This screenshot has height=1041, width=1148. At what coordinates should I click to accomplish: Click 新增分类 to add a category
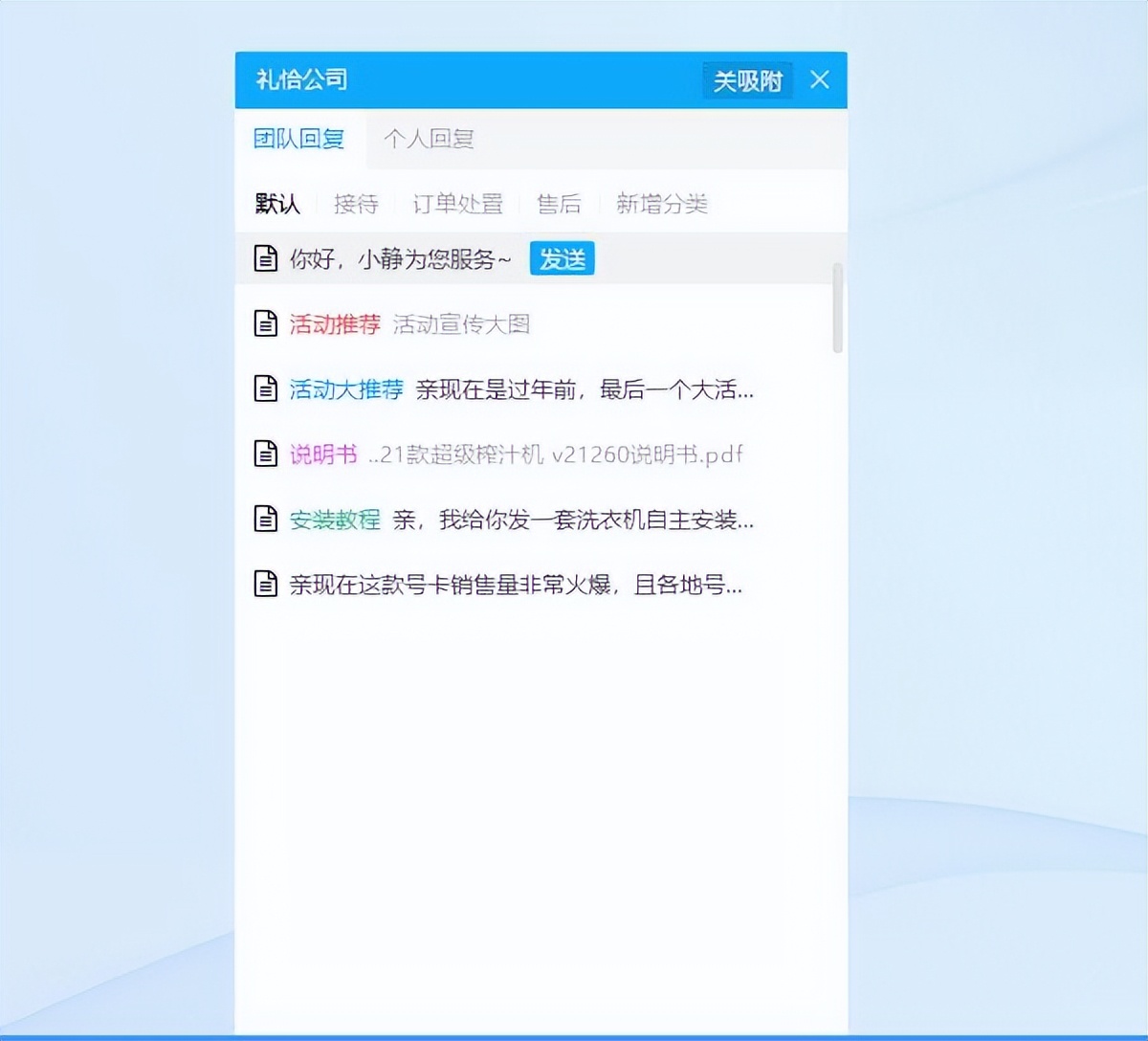coord(662,203)
